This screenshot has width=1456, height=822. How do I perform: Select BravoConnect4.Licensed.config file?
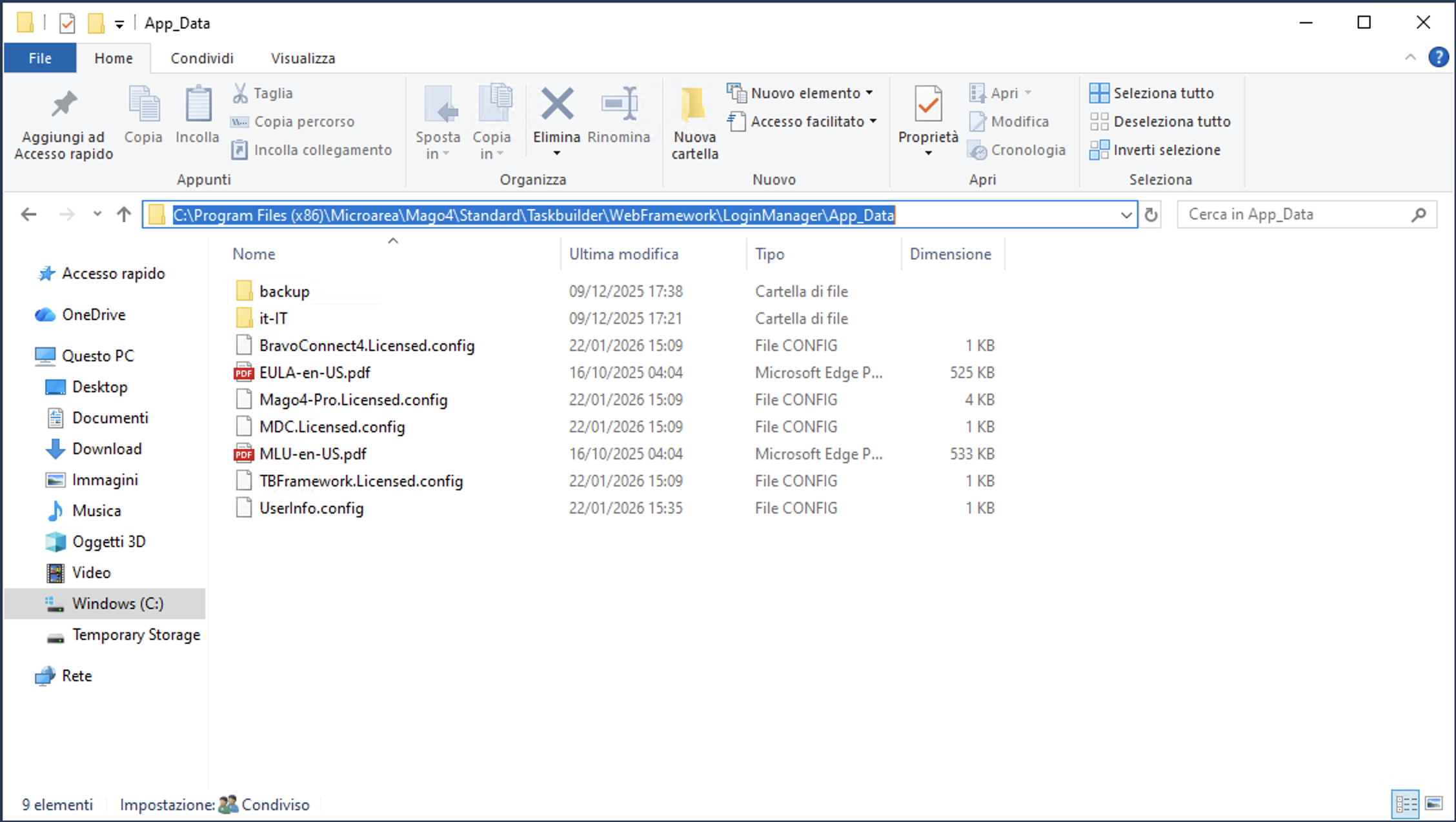point(367,345)
